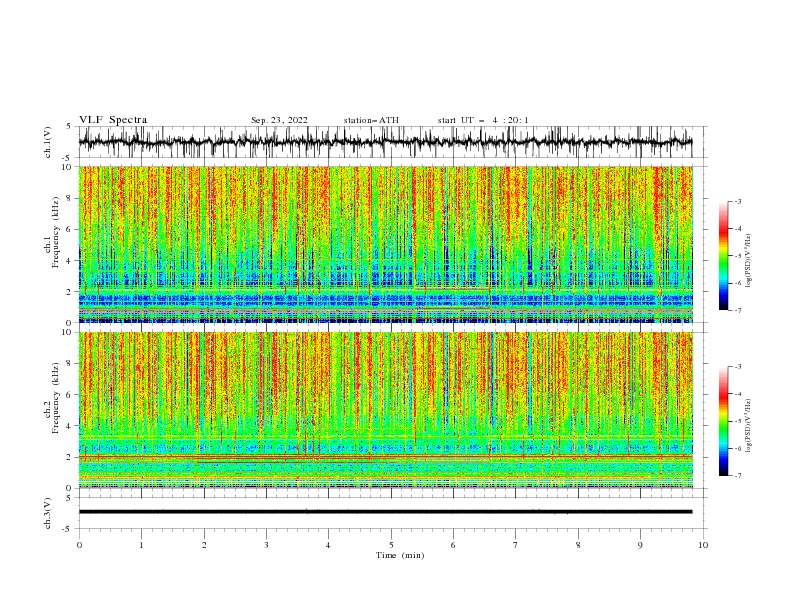
Task: Click time tick label '7' on x-axis
Action: [516, 545]
